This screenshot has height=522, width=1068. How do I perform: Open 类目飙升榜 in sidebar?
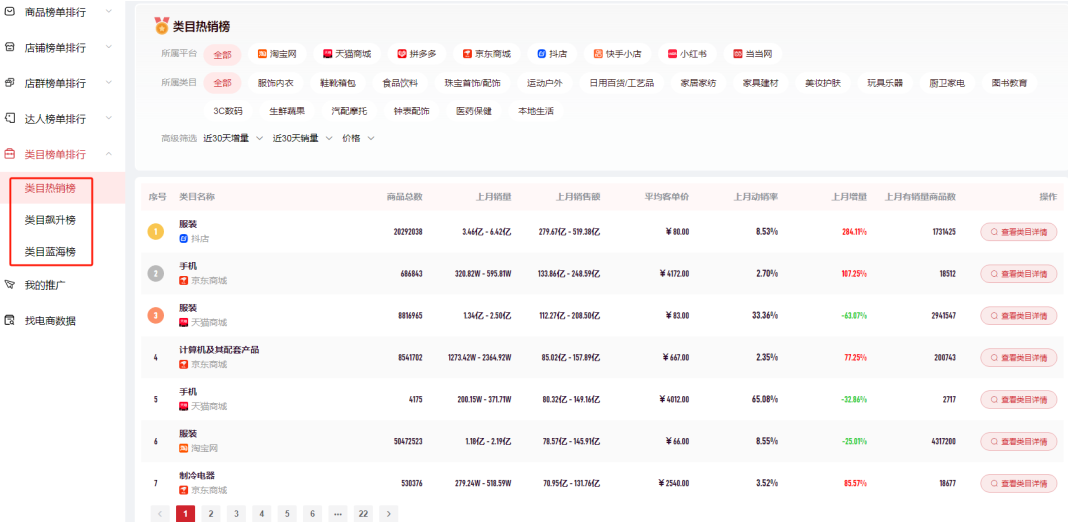pyautogui.click(x=50, y=220)
